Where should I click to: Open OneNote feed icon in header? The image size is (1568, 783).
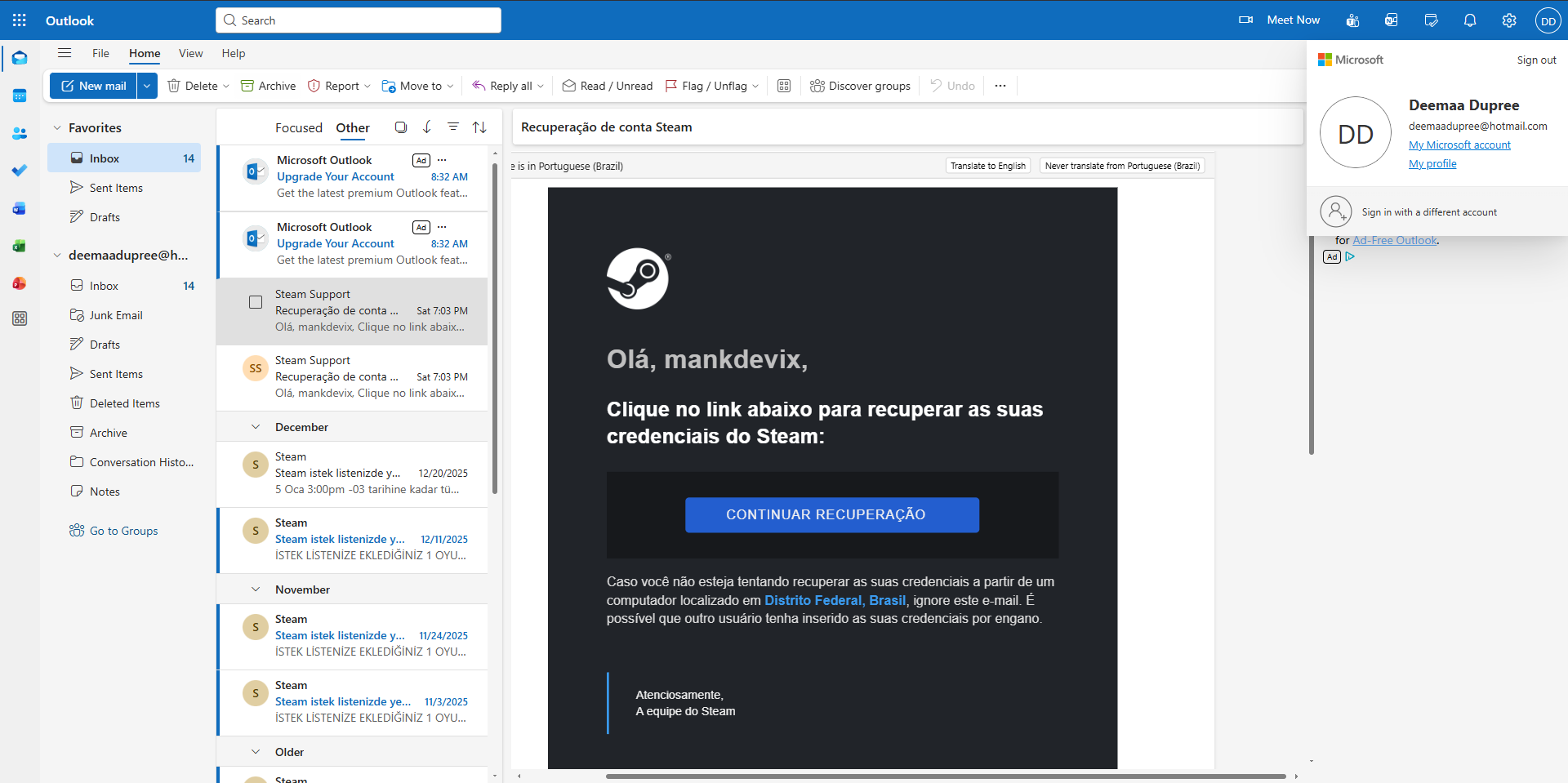(1392, 20)
